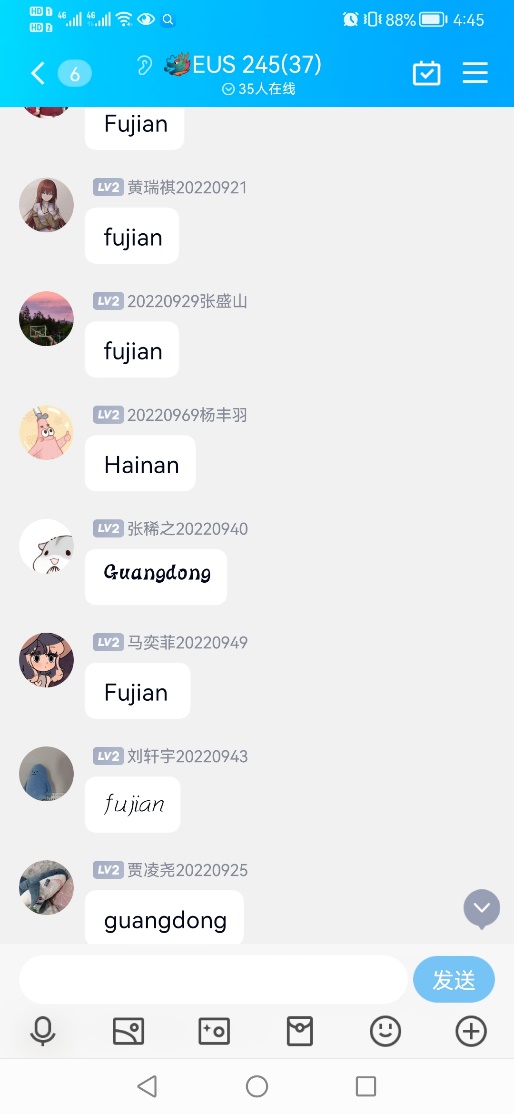The height and width of the screenshot is (1114, 514).
Task: View avatar of 张稀之20220940
Action: [46, 546]
